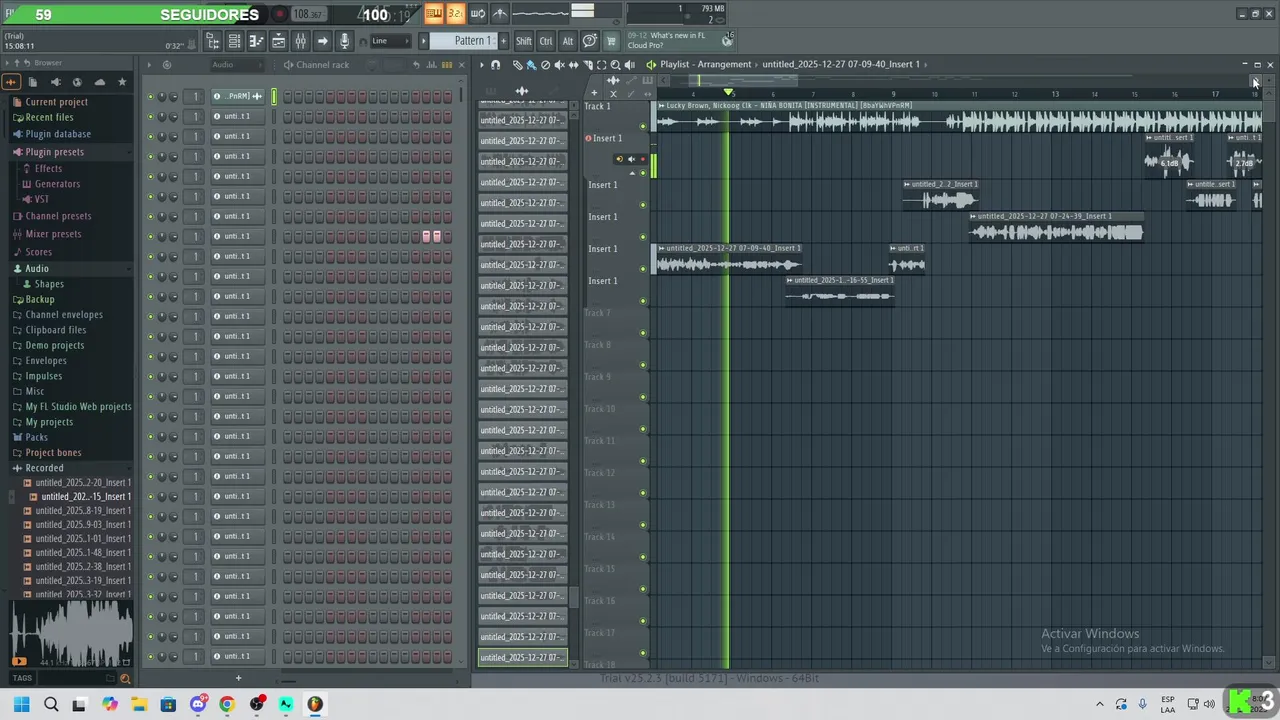Click the Shift key button
This screenshot has height=720, width=1280.
pos(524,41)
